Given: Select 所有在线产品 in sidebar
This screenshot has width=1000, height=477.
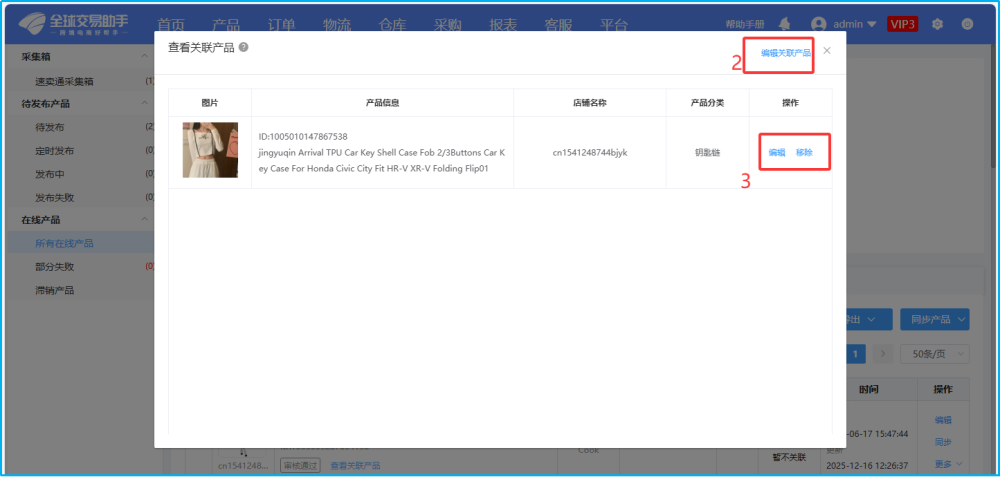Looking at the screenshot, I should coord(64,243).
